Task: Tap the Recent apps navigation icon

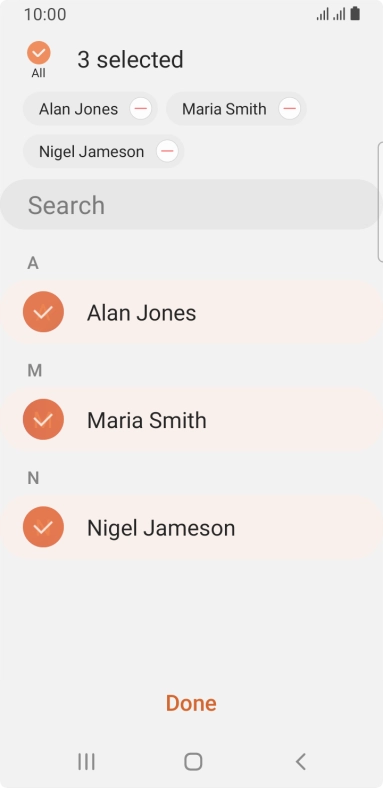Action: [86, 761]
